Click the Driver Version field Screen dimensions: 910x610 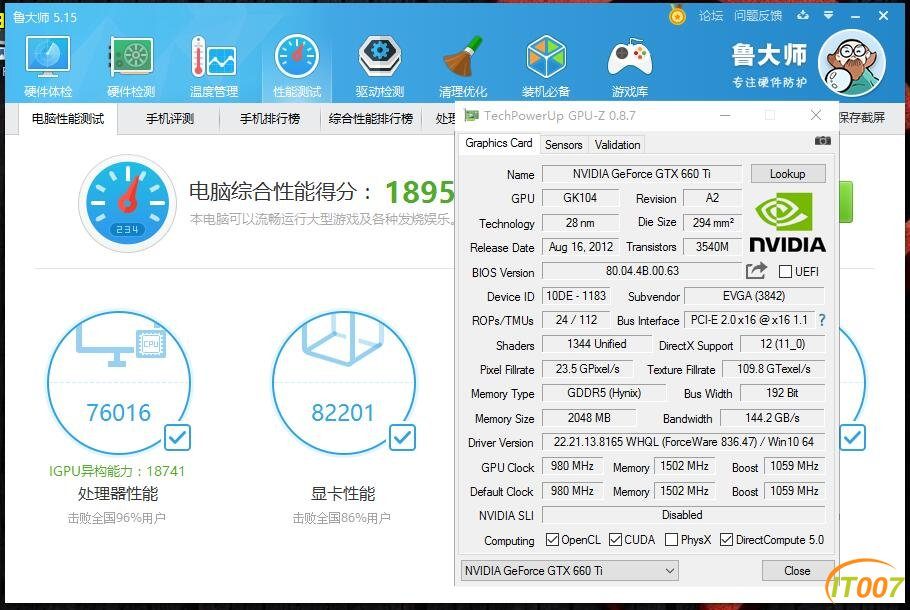click(683, 442)
